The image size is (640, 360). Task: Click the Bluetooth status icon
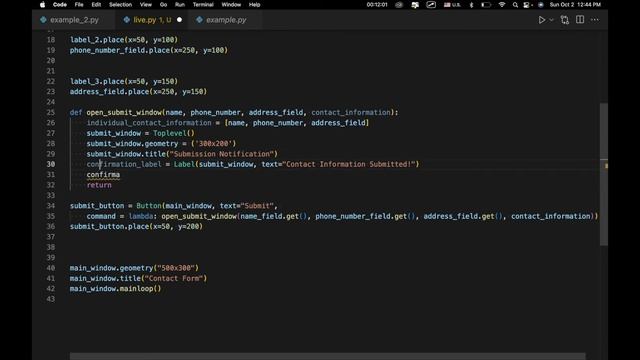click(471, 4)
